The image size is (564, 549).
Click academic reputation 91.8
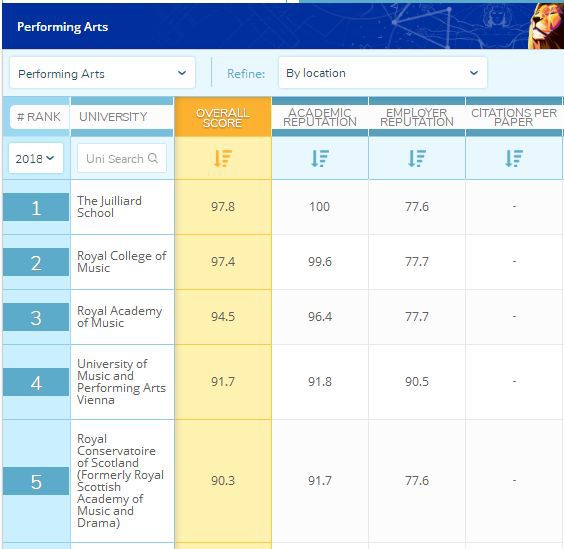pyautogui.click(x=320, y=382)
